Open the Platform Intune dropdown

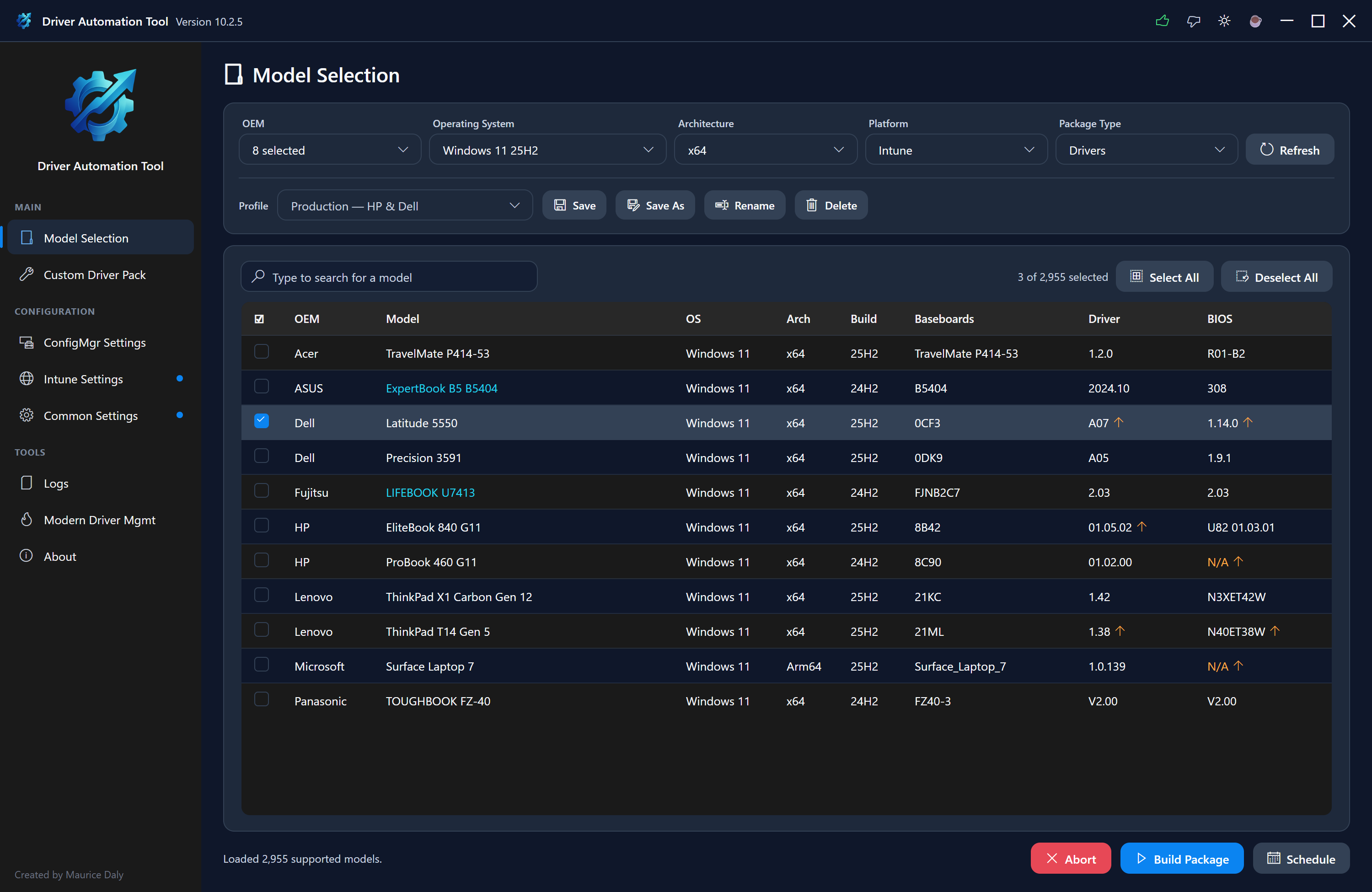956,150
